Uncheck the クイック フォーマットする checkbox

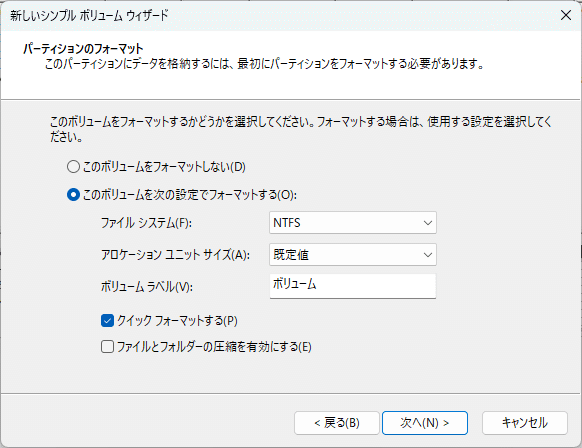(x=107, y=320)
